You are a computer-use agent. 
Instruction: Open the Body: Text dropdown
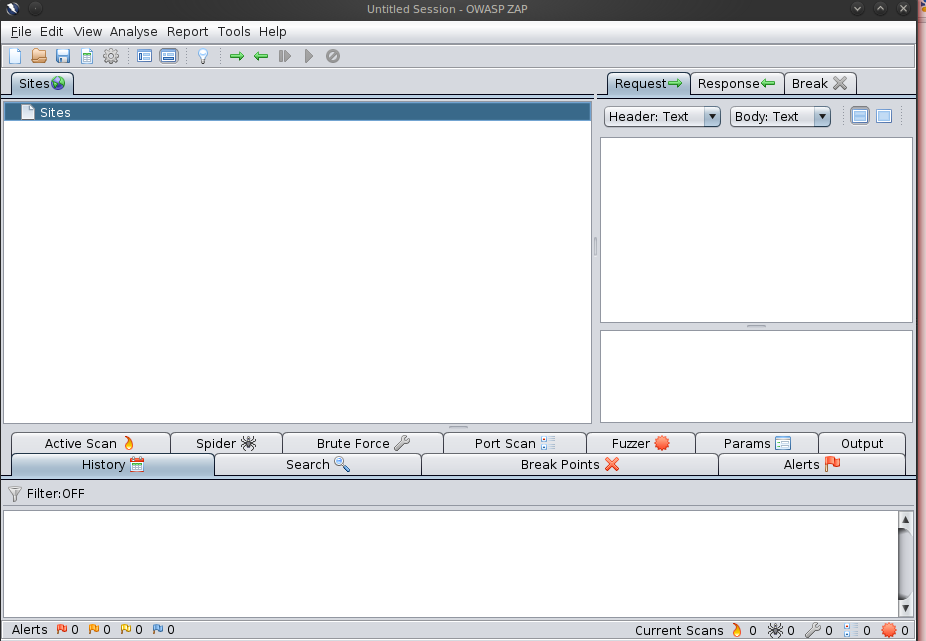click(780, 116)
